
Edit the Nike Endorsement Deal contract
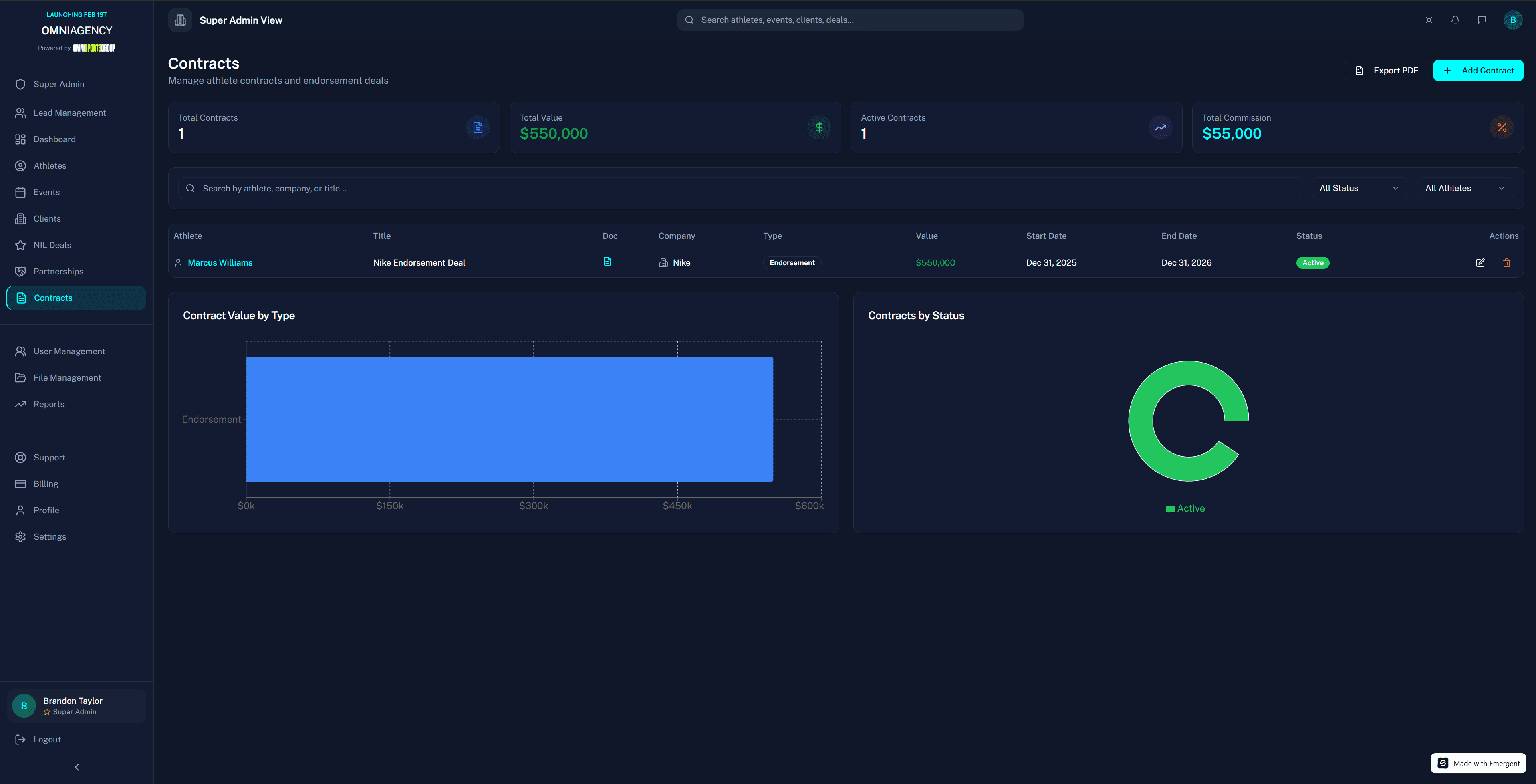coord(1480,263)
